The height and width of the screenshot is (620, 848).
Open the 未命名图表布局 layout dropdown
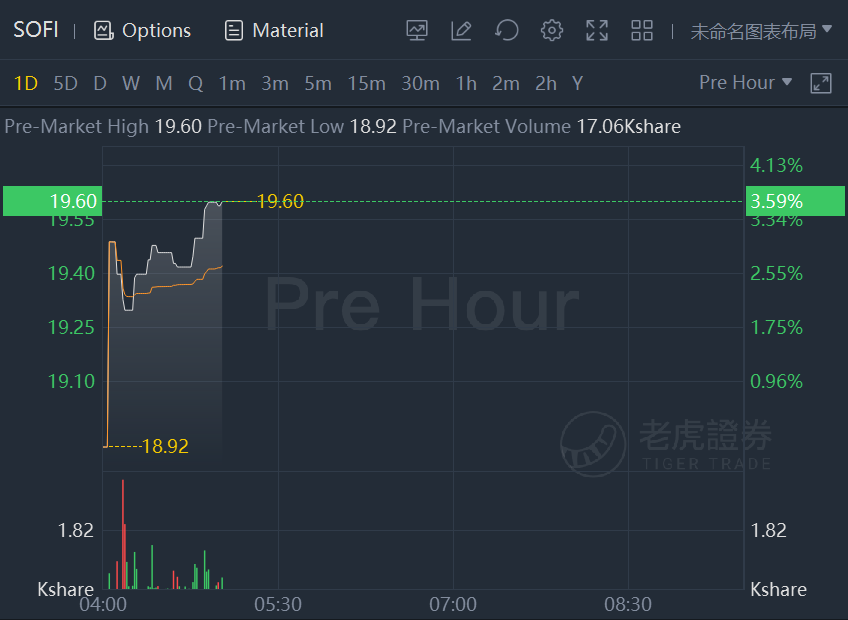761,31
